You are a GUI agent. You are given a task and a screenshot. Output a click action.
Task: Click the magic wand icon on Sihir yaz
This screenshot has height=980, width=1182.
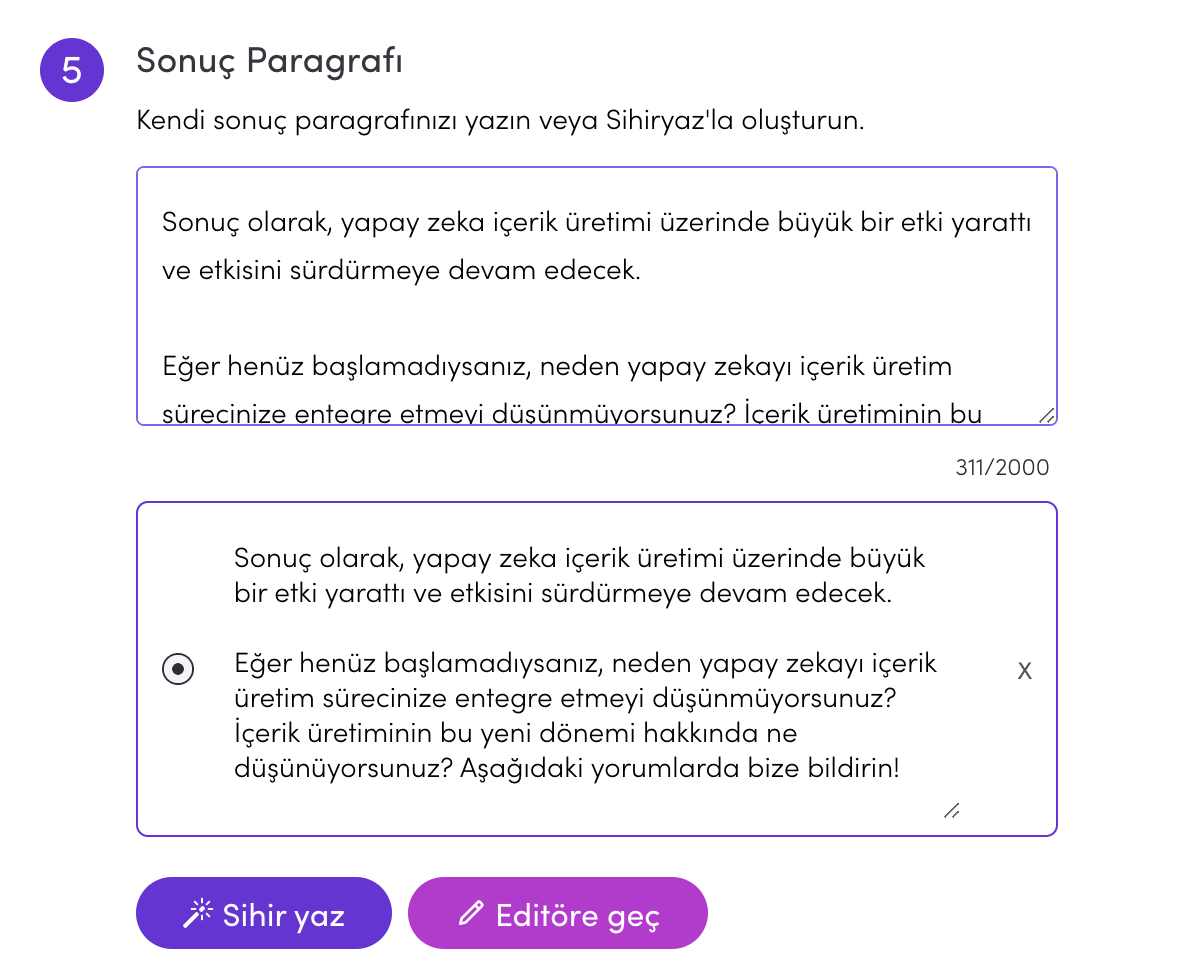pos(198,914)
